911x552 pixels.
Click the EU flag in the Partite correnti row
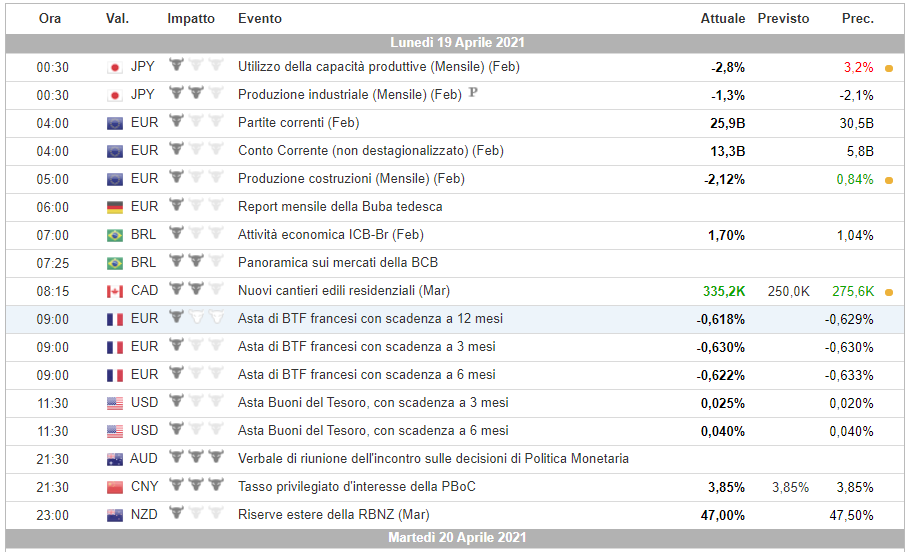coord(114,123)
